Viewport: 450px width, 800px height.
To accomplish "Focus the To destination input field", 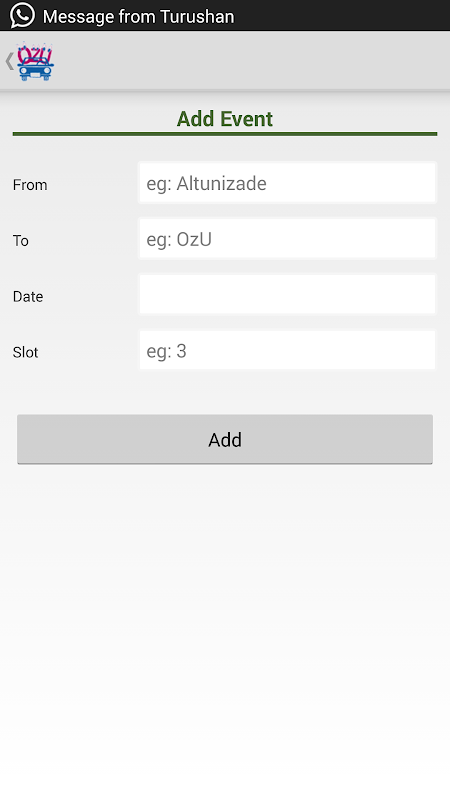I will (x=287, y=239).
